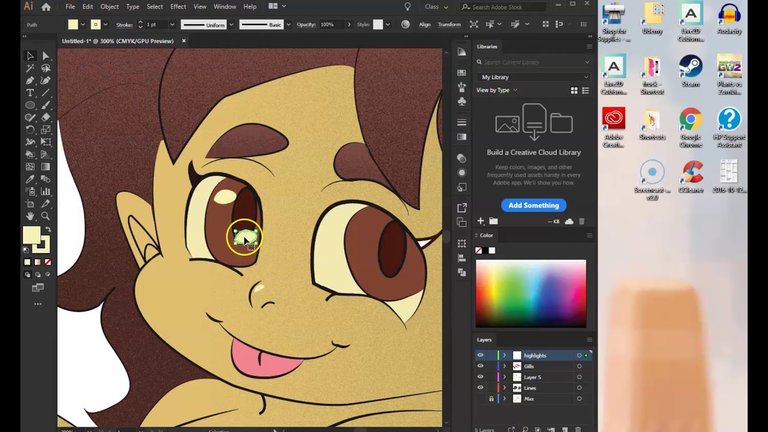Choose the Hand tool
Screen dimensions: 768x432
pyautogui.click(x=30, y=215)
